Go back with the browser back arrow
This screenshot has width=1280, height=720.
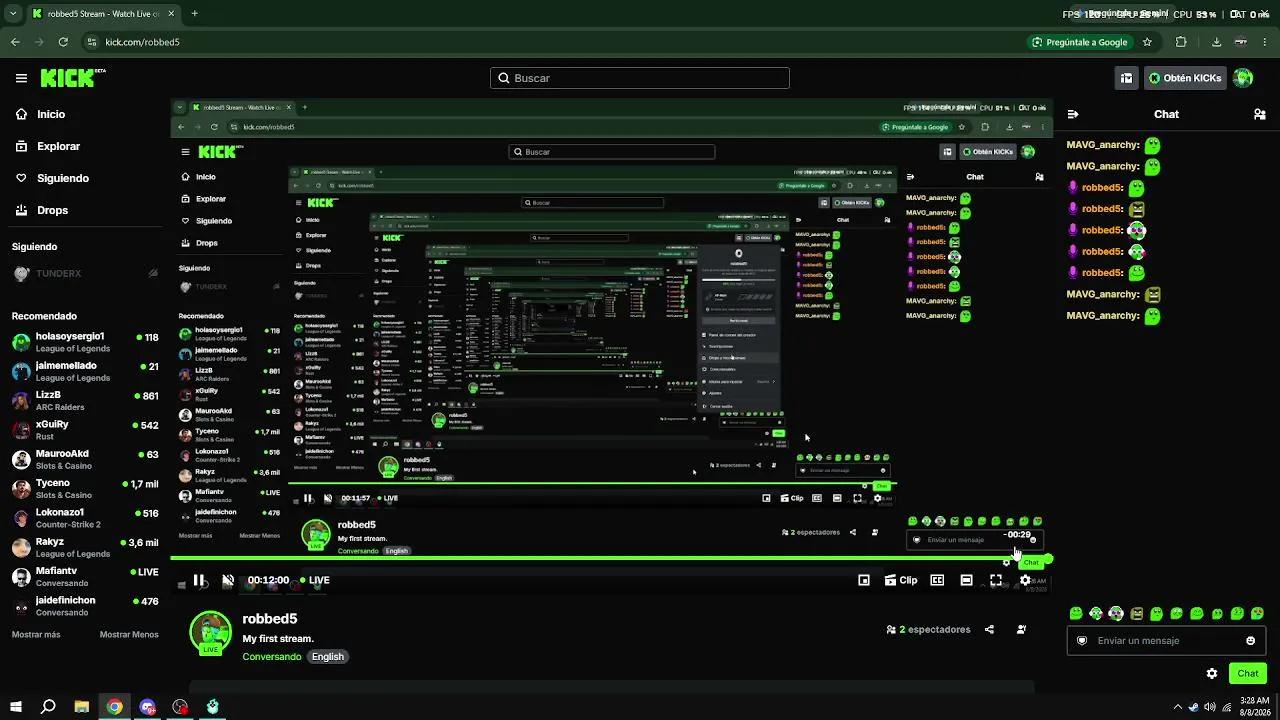tap(15, 42)
